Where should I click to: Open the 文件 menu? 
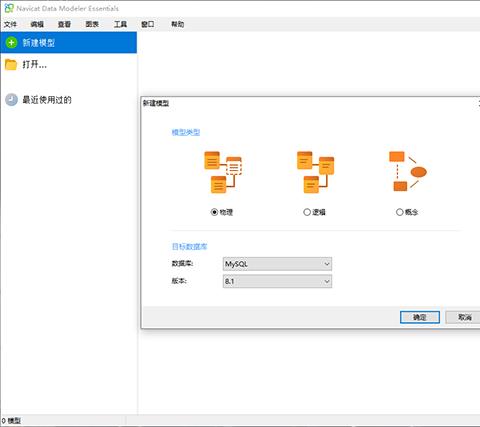10,24
